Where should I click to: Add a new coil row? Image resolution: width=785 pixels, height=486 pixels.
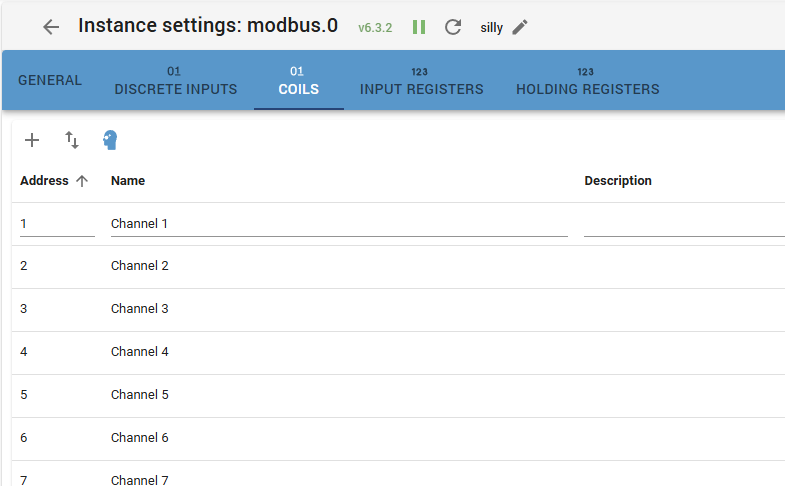32,140
